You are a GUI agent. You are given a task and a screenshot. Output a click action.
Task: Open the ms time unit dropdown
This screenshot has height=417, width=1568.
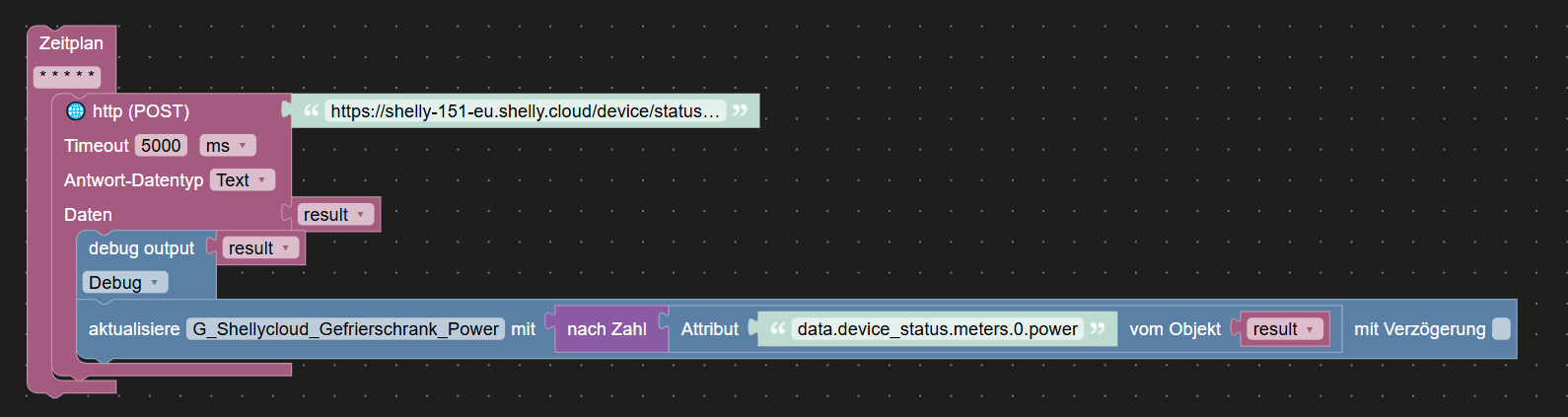click(x=228, y=146)
